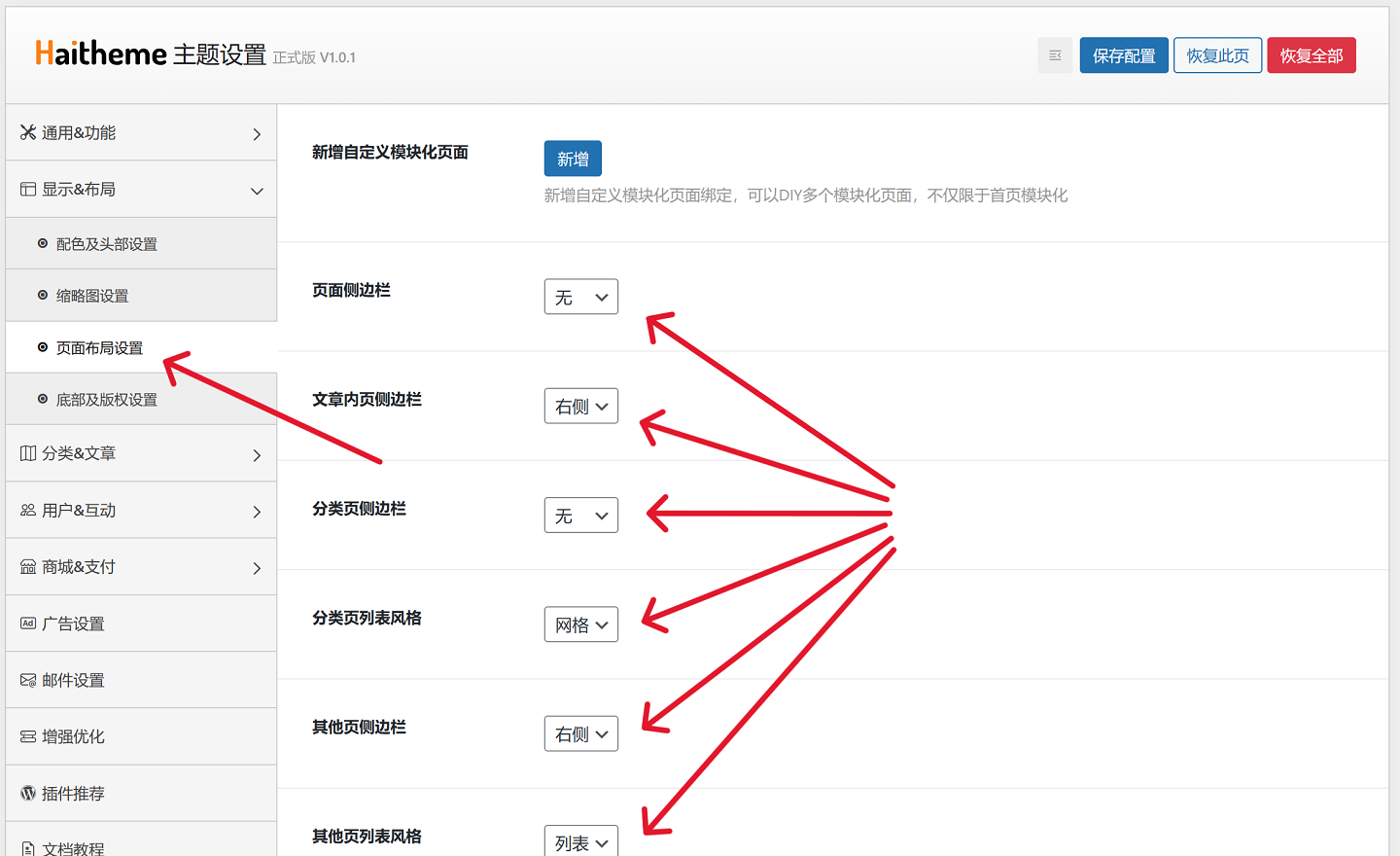Screen dimensions: 1400x856
Task: Click the 页面侧边栏 label
Action: pyautogui.click(x=351, y=290)
